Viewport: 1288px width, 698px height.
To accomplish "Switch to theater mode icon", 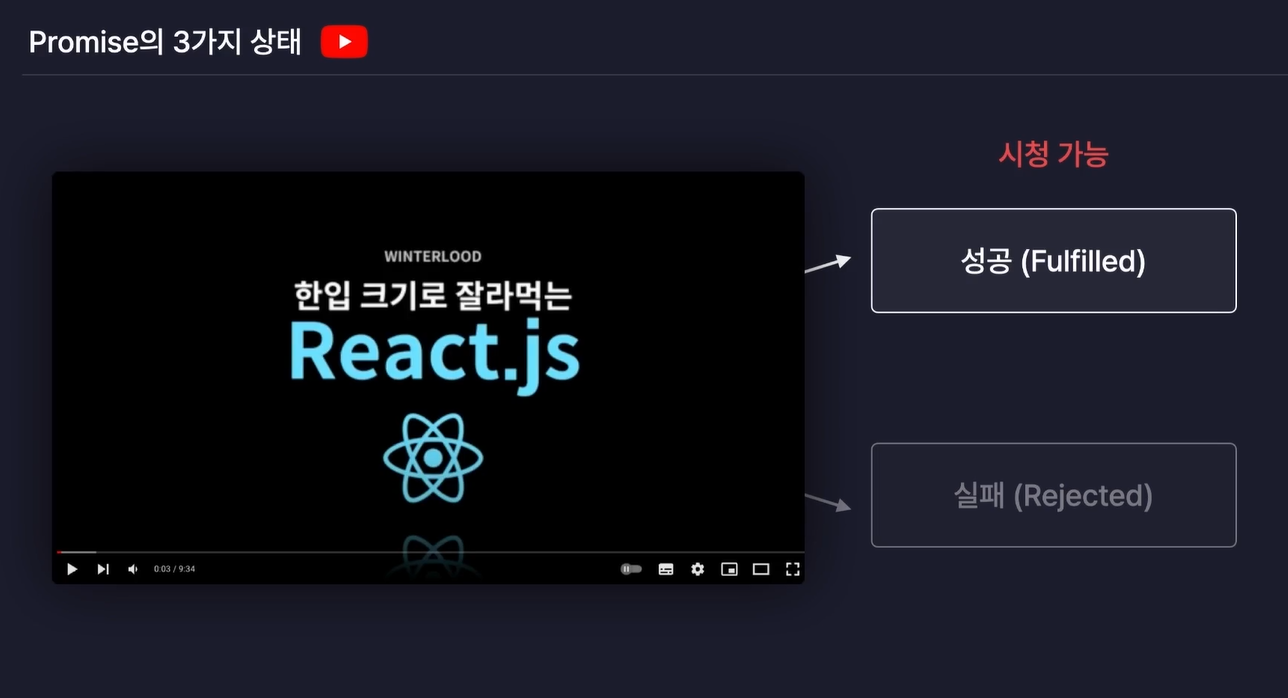I will [x=761, y=569].
